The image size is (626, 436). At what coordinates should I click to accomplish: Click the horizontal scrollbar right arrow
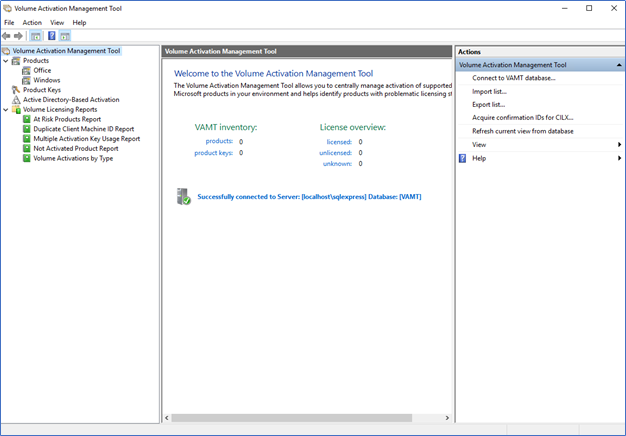pyautogui.click(x=447, y=418)
